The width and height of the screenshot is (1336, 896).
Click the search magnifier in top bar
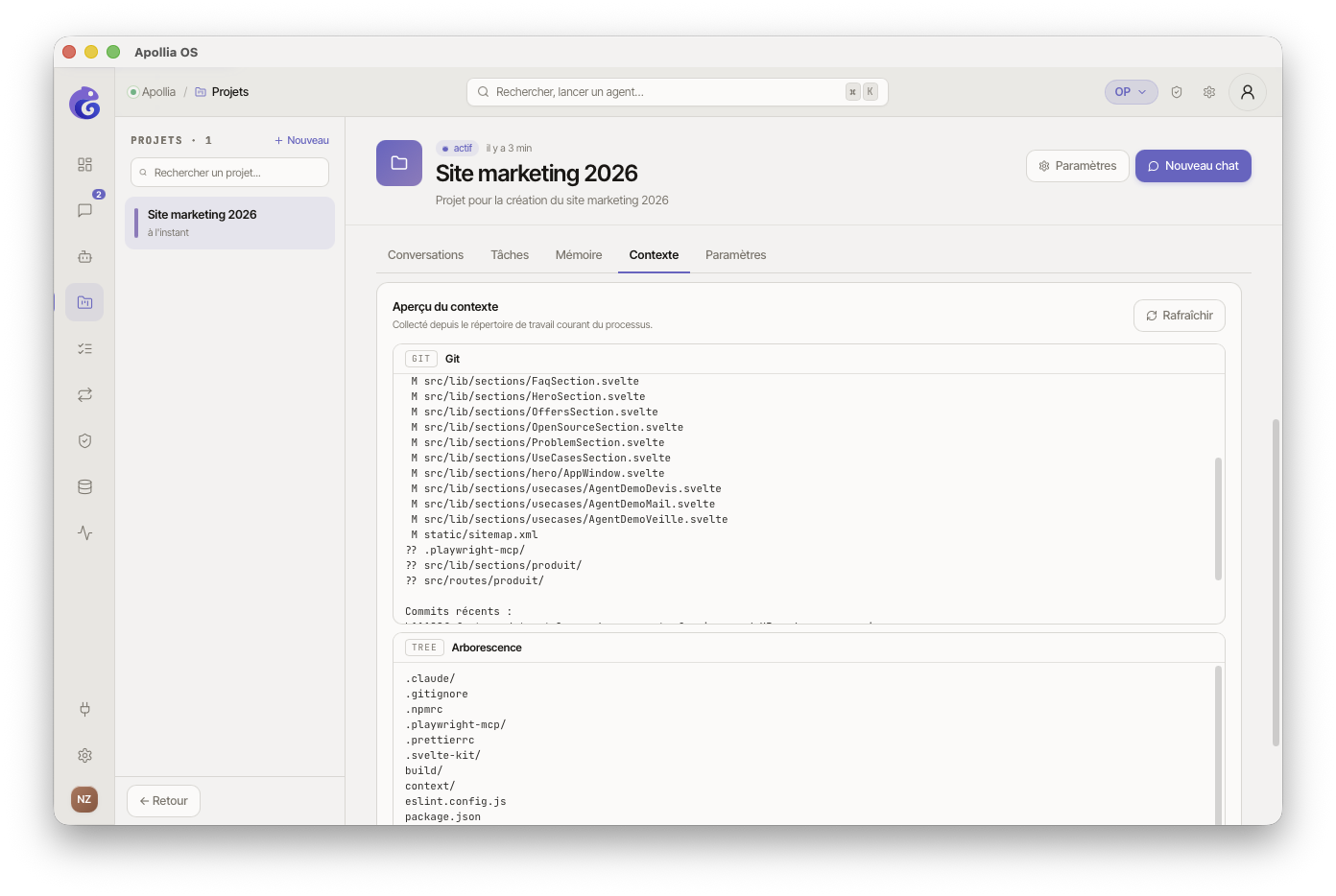483,92
